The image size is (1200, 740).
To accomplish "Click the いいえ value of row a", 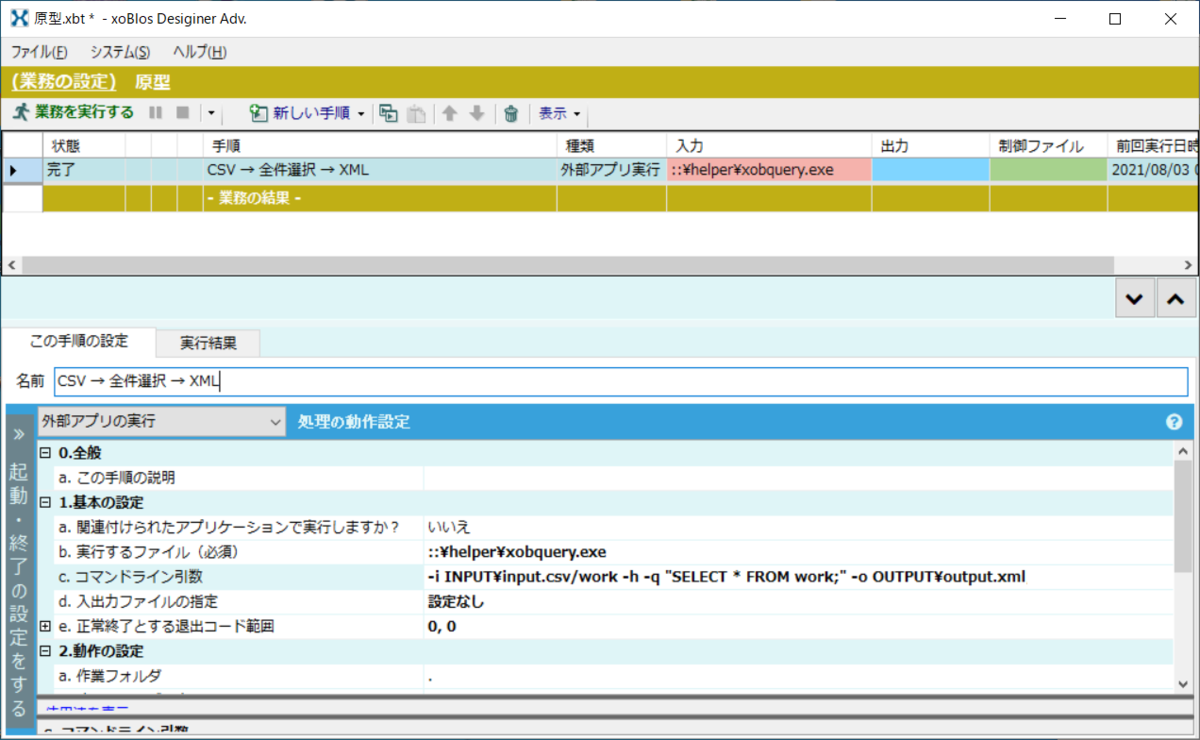I will [449, 527].
